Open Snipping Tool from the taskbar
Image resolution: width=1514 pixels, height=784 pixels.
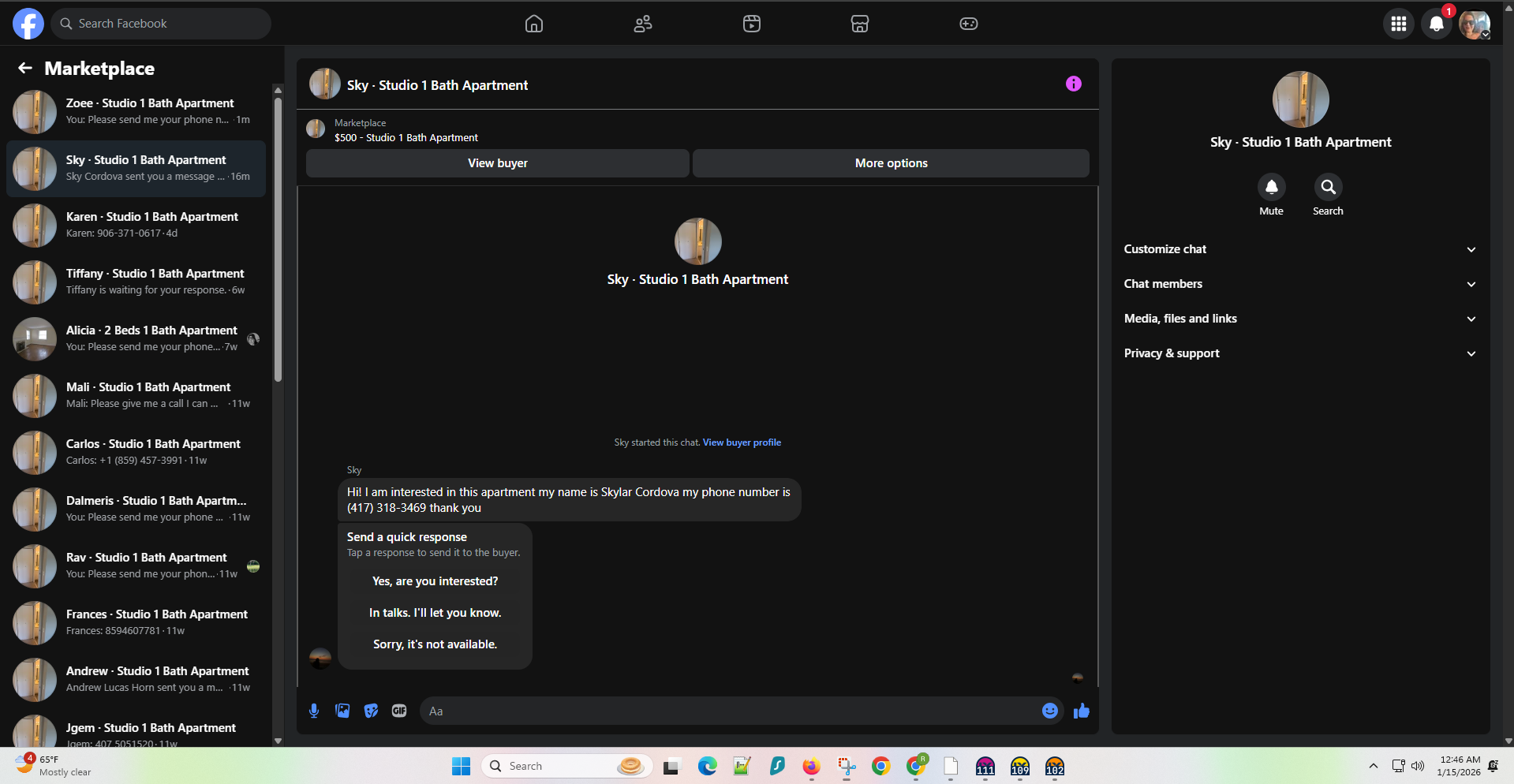coord(847,766)
